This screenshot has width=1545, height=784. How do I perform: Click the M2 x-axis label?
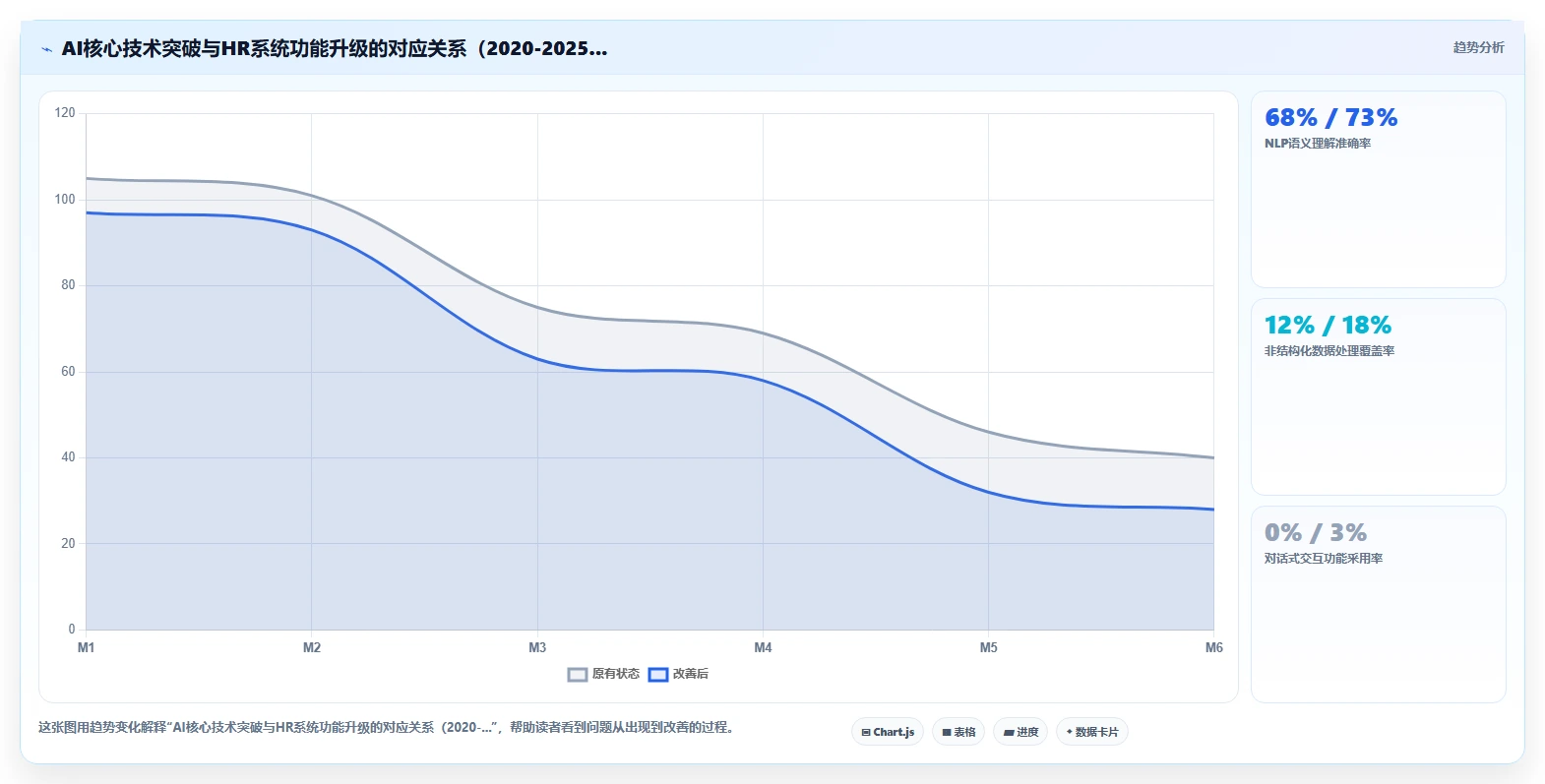[312, 647]
